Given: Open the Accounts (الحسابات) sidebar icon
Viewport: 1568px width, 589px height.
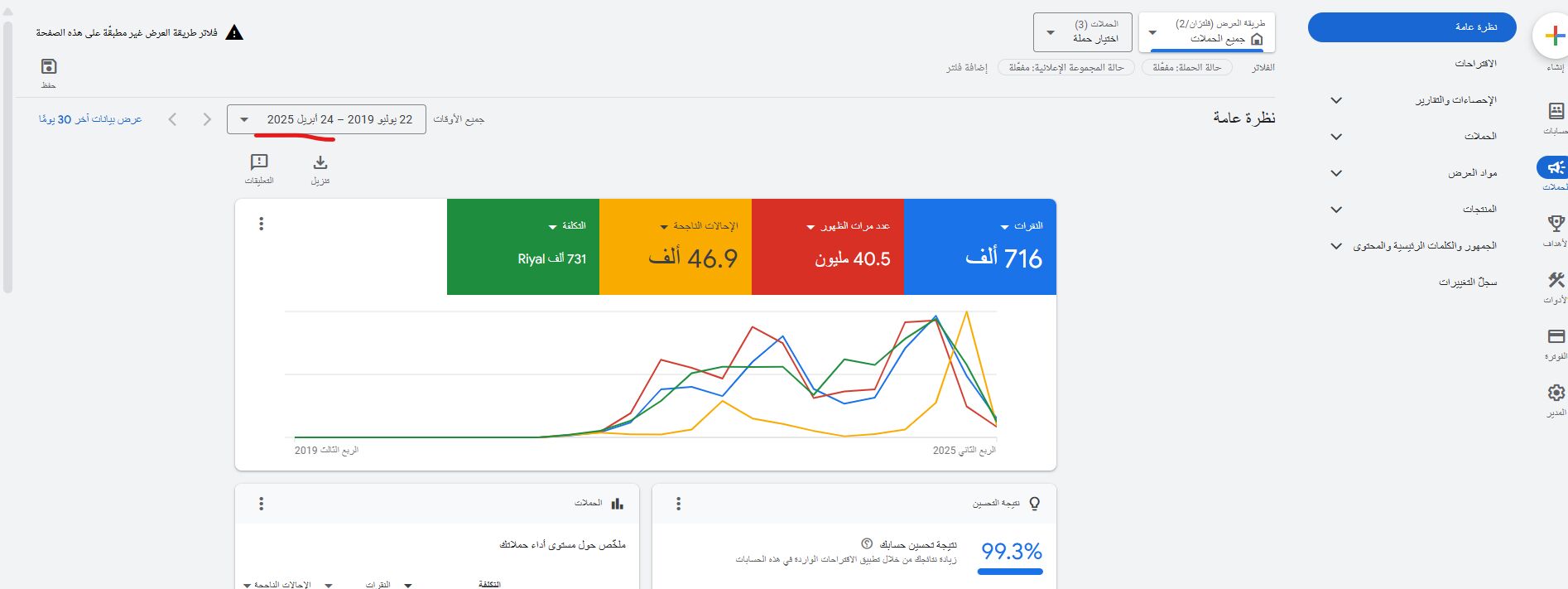Looking at the screenshot, I should [x=1556, y=112].
